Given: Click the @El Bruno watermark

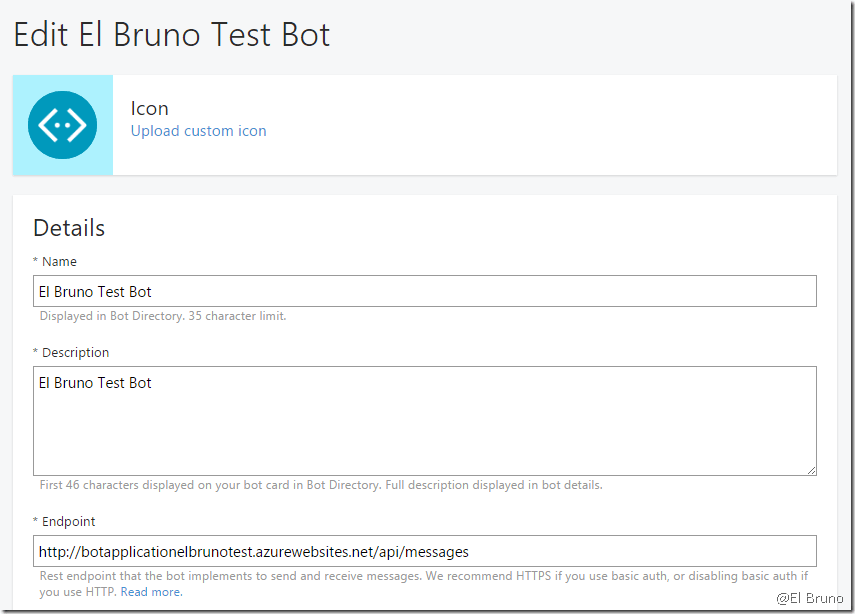Looking at the screenshot, I should pyautogui.click(x=809, y=598).
